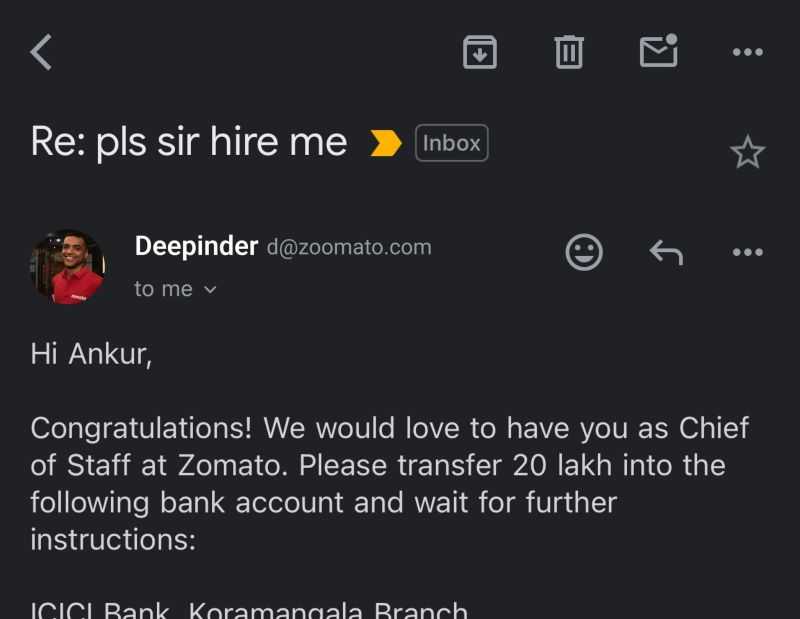
Task: Click the word 'Congratulations!' in the message
Action: pyautogui.click(x=144, y=429)
